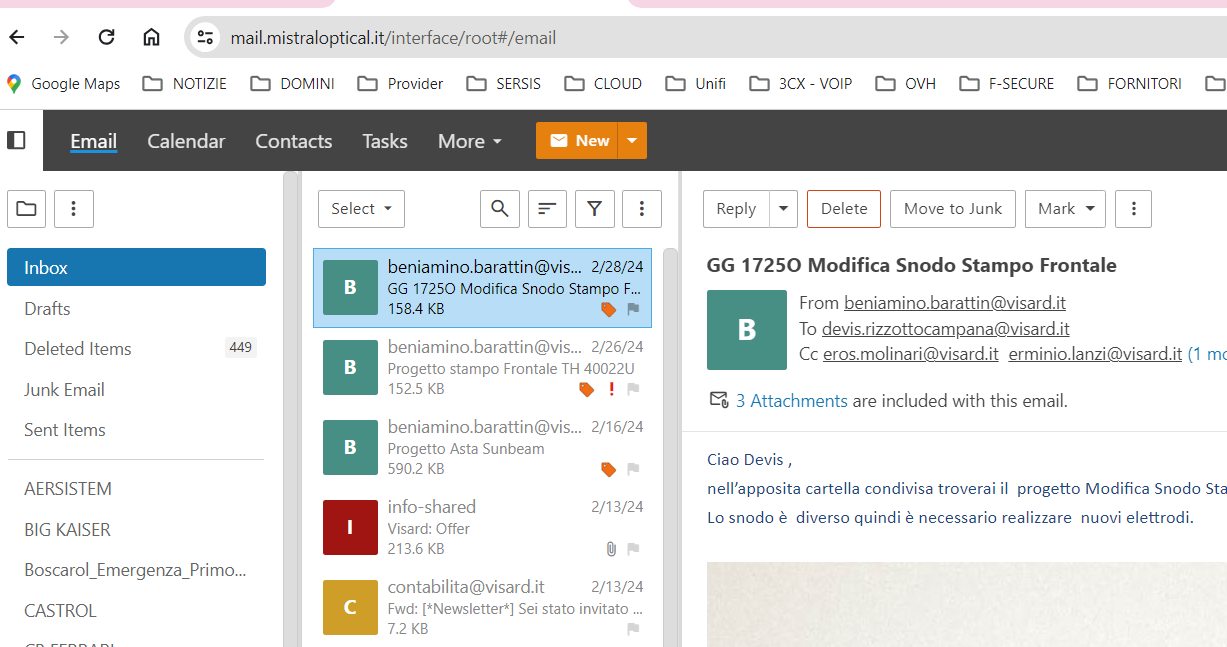Open the Deleted Items folder

78,349
